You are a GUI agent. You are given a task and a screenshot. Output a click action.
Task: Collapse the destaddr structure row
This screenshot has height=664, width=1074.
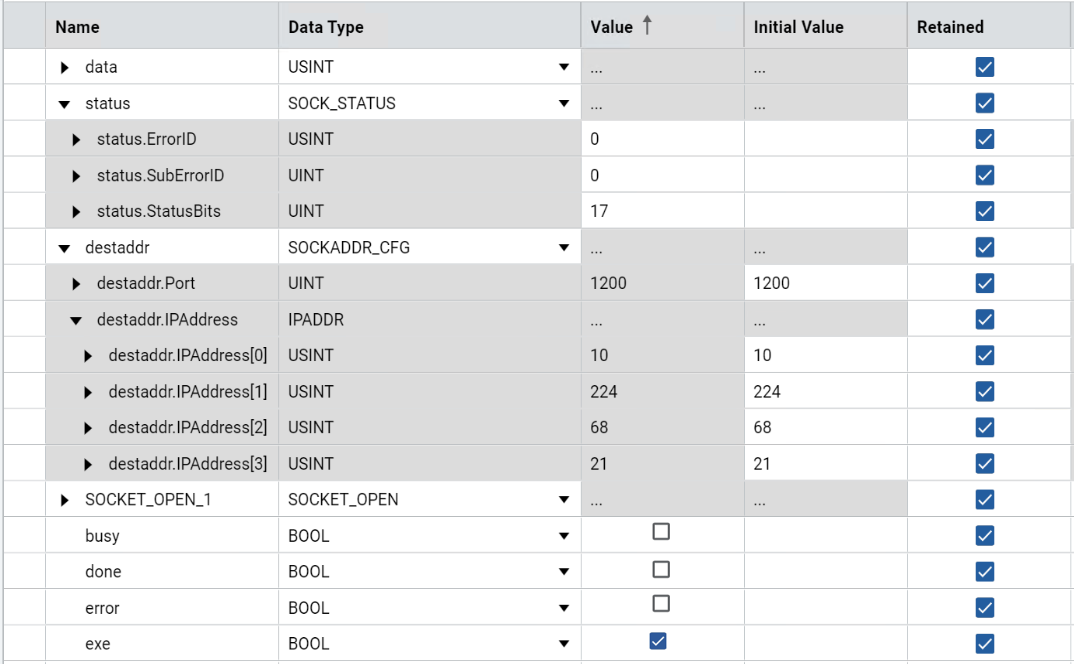coord(66,248)
